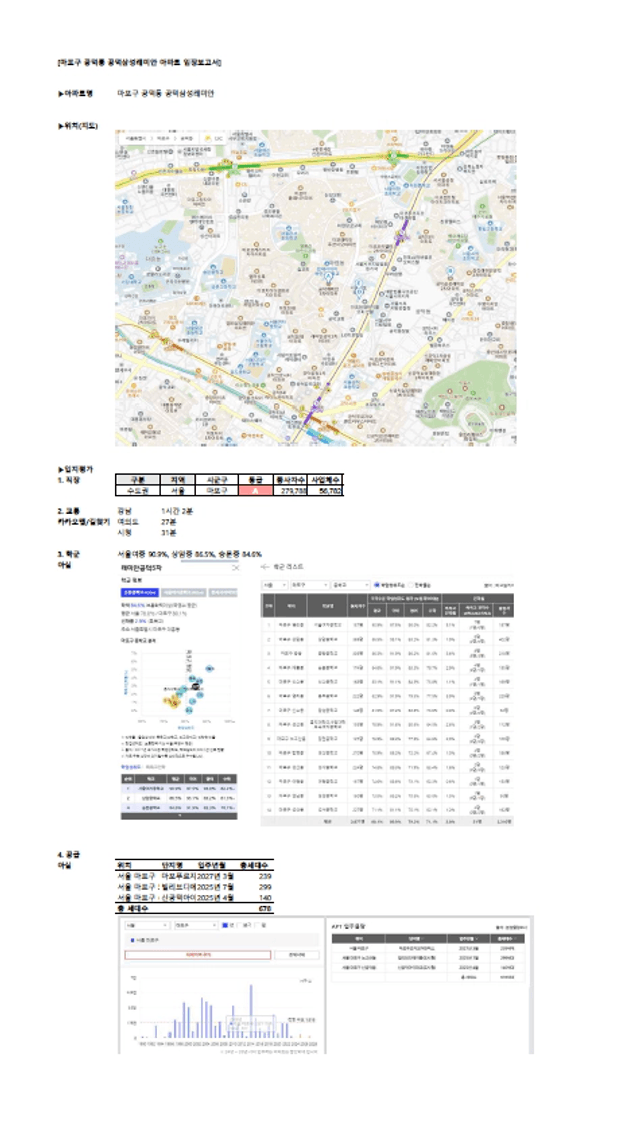Check the 월 (monthly) checkbox

pos(259,925)
